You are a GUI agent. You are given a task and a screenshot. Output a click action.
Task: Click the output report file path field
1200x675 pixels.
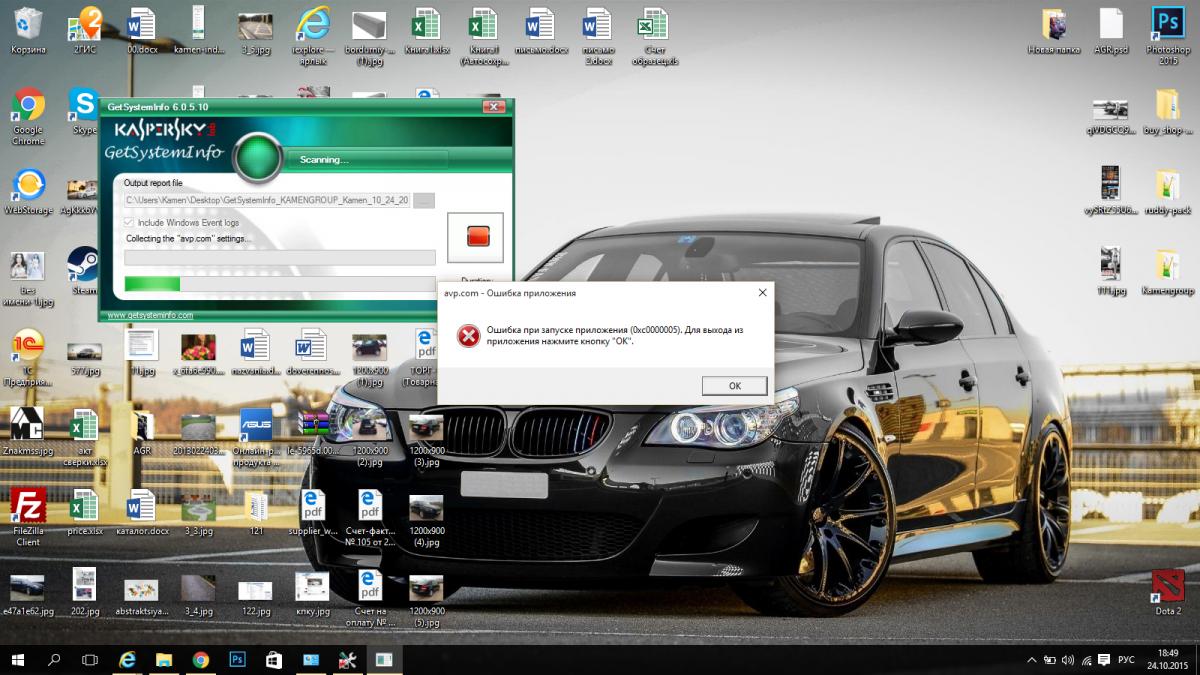pyautogui.click(x=266, y=201)
